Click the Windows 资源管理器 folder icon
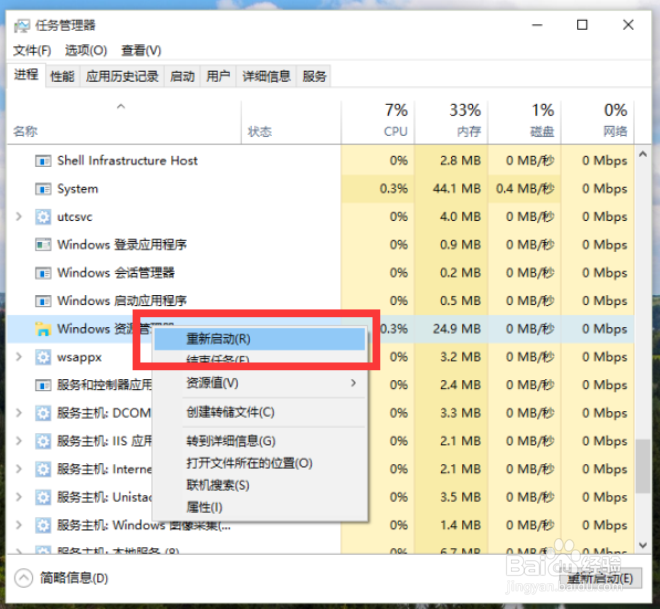This screenshot has height=609, width=660. 43,329
